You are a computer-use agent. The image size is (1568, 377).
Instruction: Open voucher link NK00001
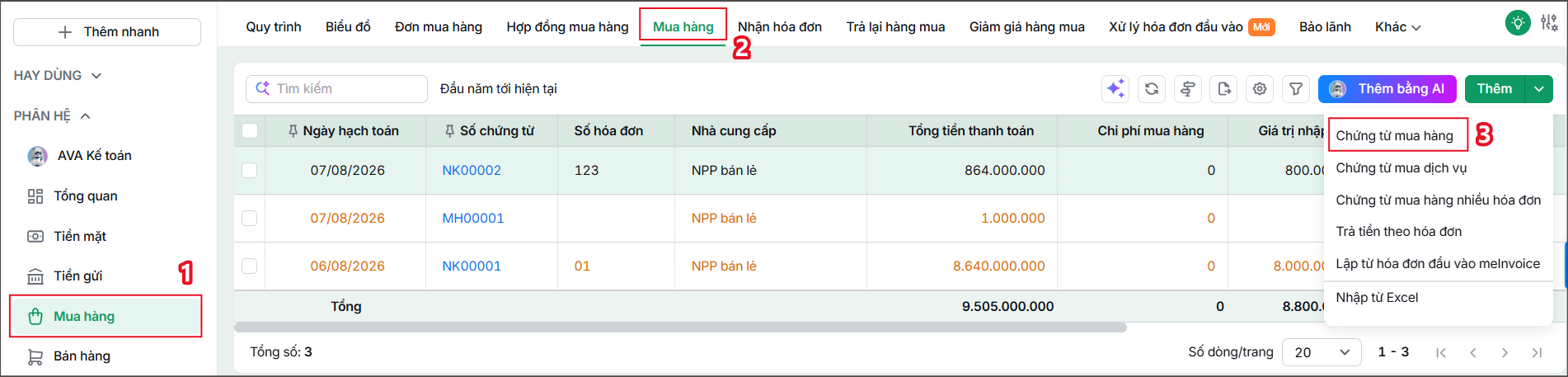(x=472, y=266)
